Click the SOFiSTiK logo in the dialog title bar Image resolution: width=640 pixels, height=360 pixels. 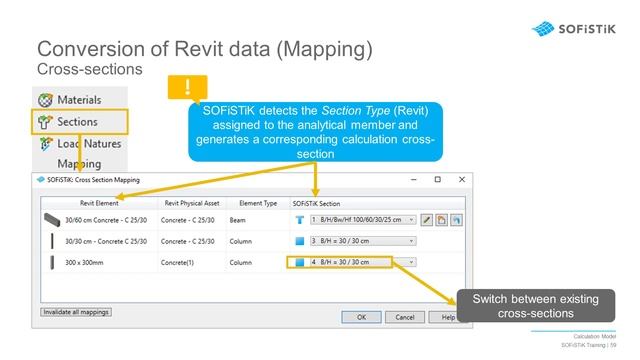(40, 180)
